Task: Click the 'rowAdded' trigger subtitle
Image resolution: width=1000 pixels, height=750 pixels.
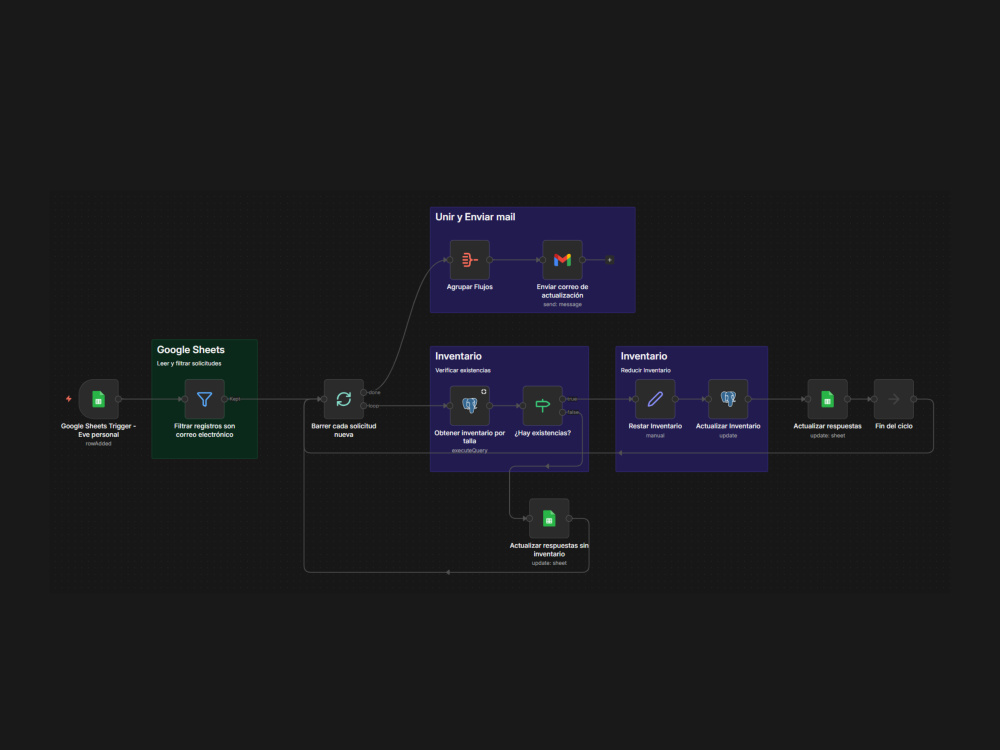Action: point(98,443)
